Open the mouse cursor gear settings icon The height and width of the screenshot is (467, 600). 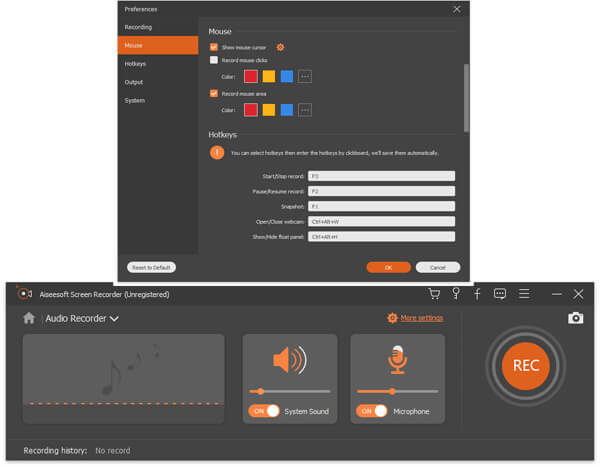click(x=280, y=47)
